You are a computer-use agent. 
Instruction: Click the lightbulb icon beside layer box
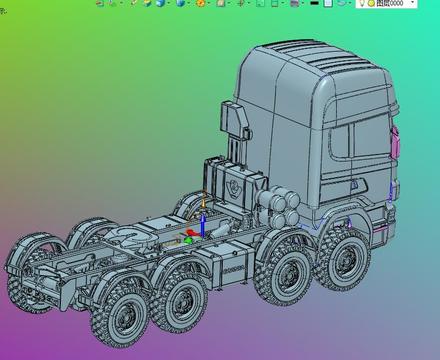[x=362, y=3]
